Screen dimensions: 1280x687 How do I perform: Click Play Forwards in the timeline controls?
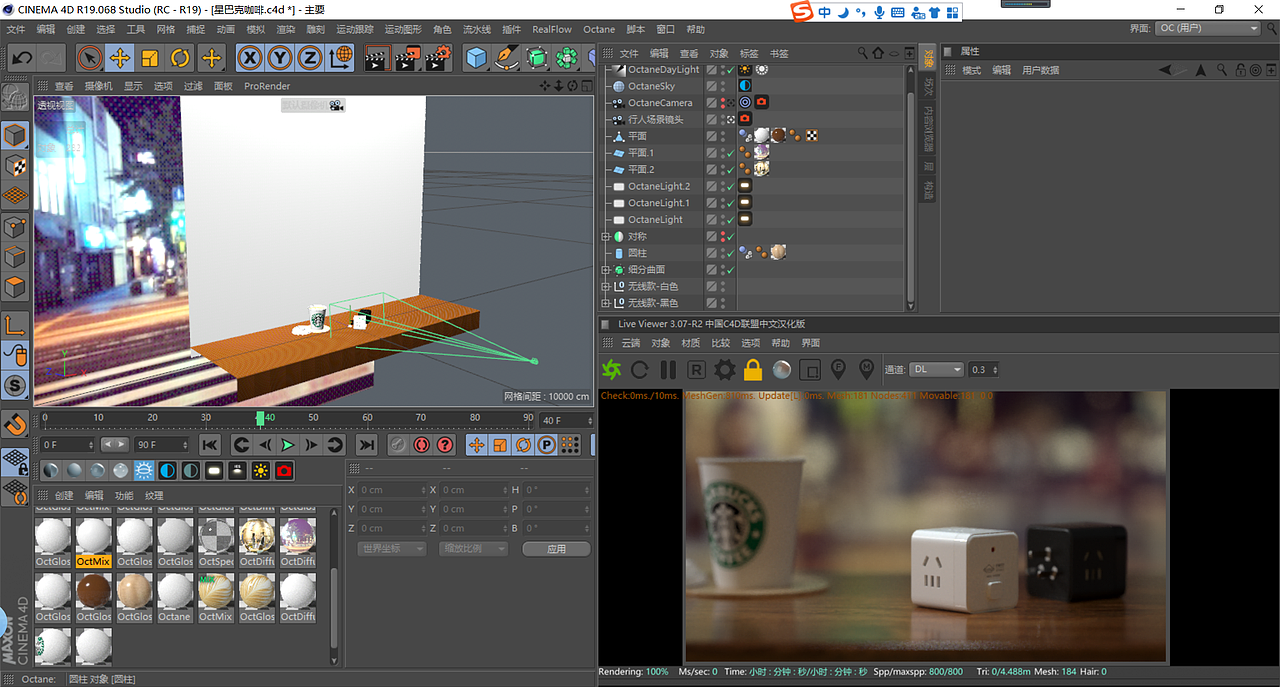pyautogui.click(x=288, y=445)
